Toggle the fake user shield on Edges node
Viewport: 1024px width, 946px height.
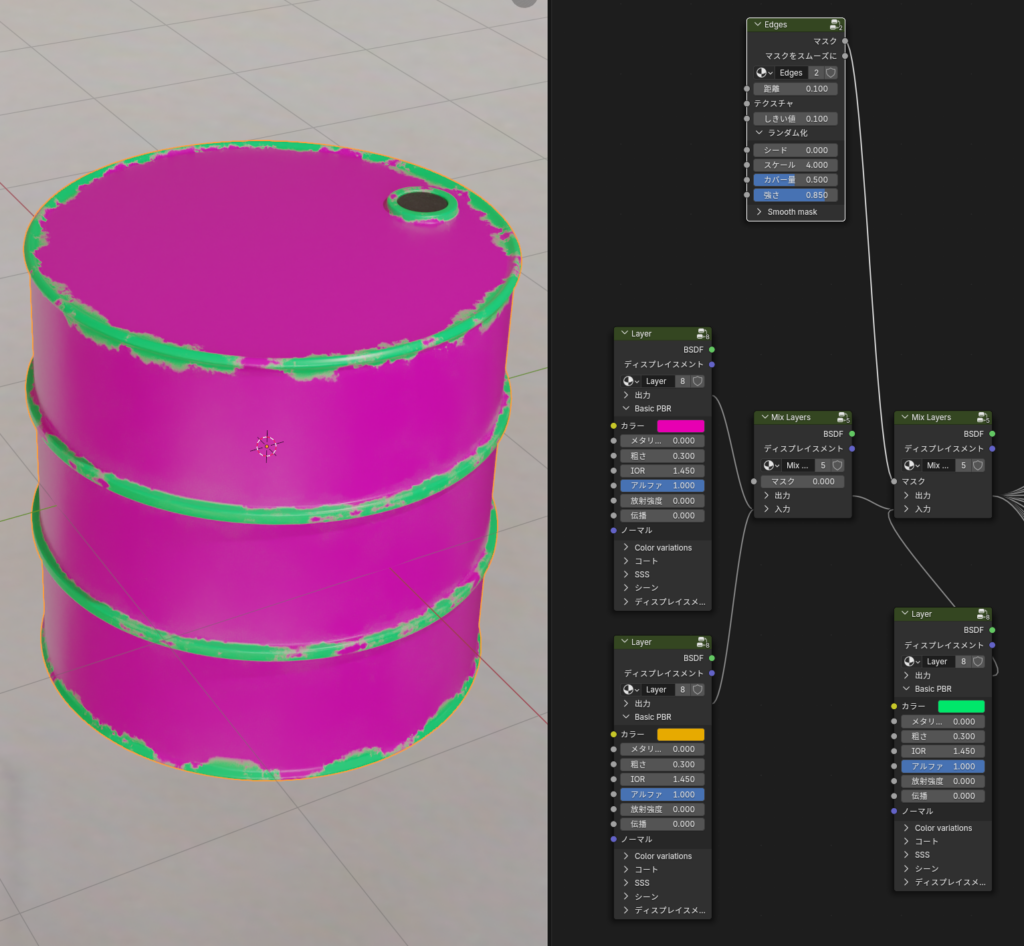coord(831,73)
